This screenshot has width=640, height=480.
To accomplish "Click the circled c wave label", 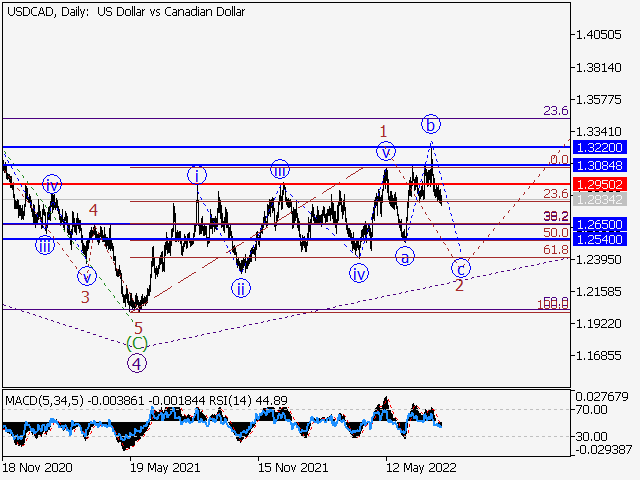I will click(x=460, y=268).
